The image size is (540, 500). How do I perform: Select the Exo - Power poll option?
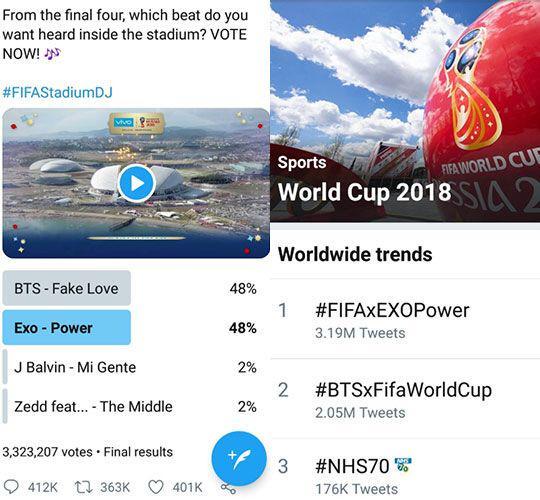(129, 327)
